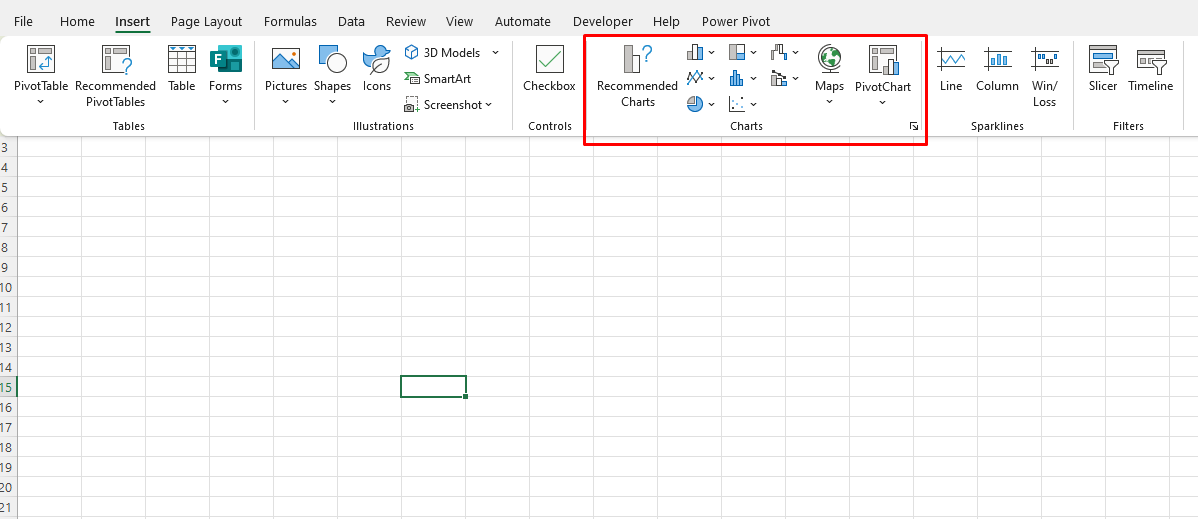Image resolution: width=1198 pixels, height=519 pixels.
Task: Insert a Combo chart
Action: tap(779, 78)
